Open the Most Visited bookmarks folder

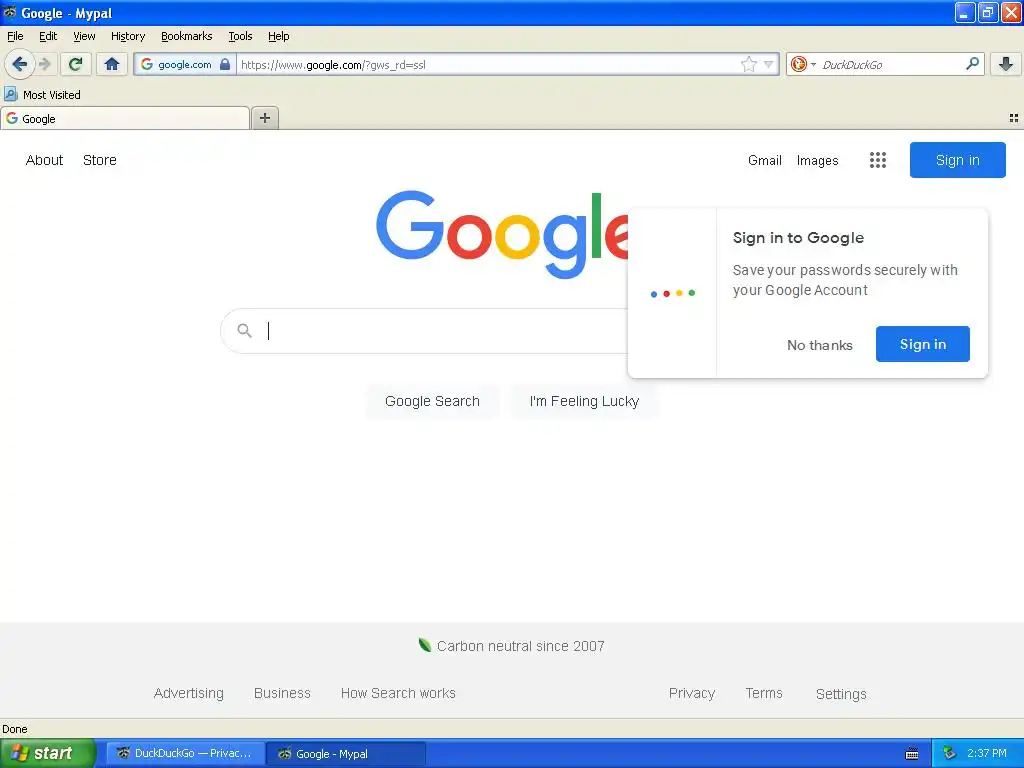(x=42, y=95)
